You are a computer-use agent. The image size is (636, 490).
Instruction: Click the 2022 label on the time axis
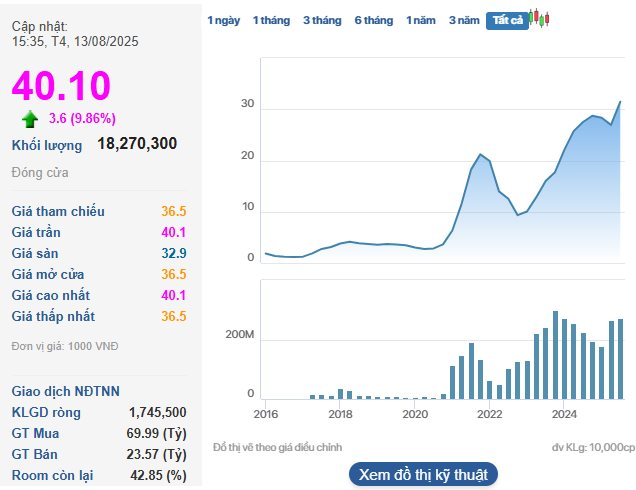click(489, 413)
